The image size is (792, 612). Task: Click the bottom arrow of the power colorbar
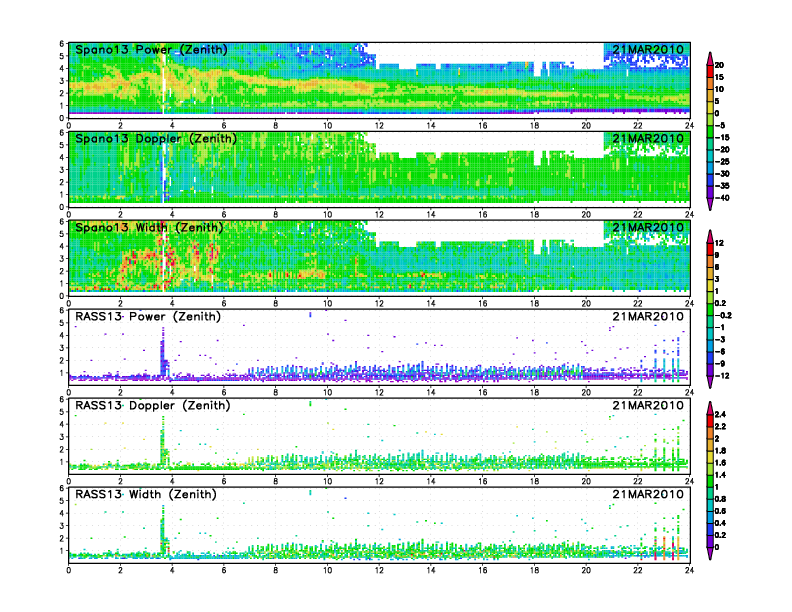click(710, 205)
